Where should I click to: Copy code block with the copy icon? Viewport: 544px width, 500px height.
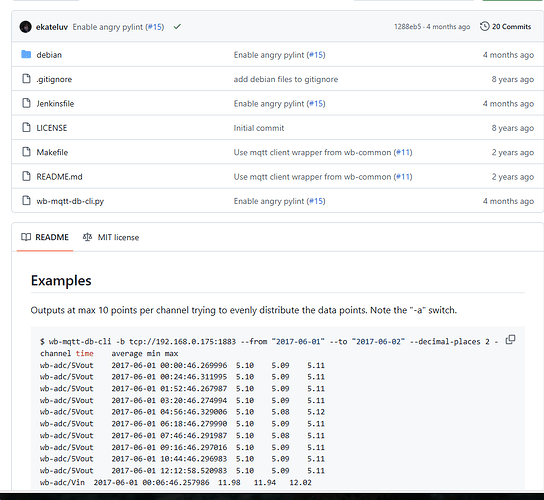[510, 339]
